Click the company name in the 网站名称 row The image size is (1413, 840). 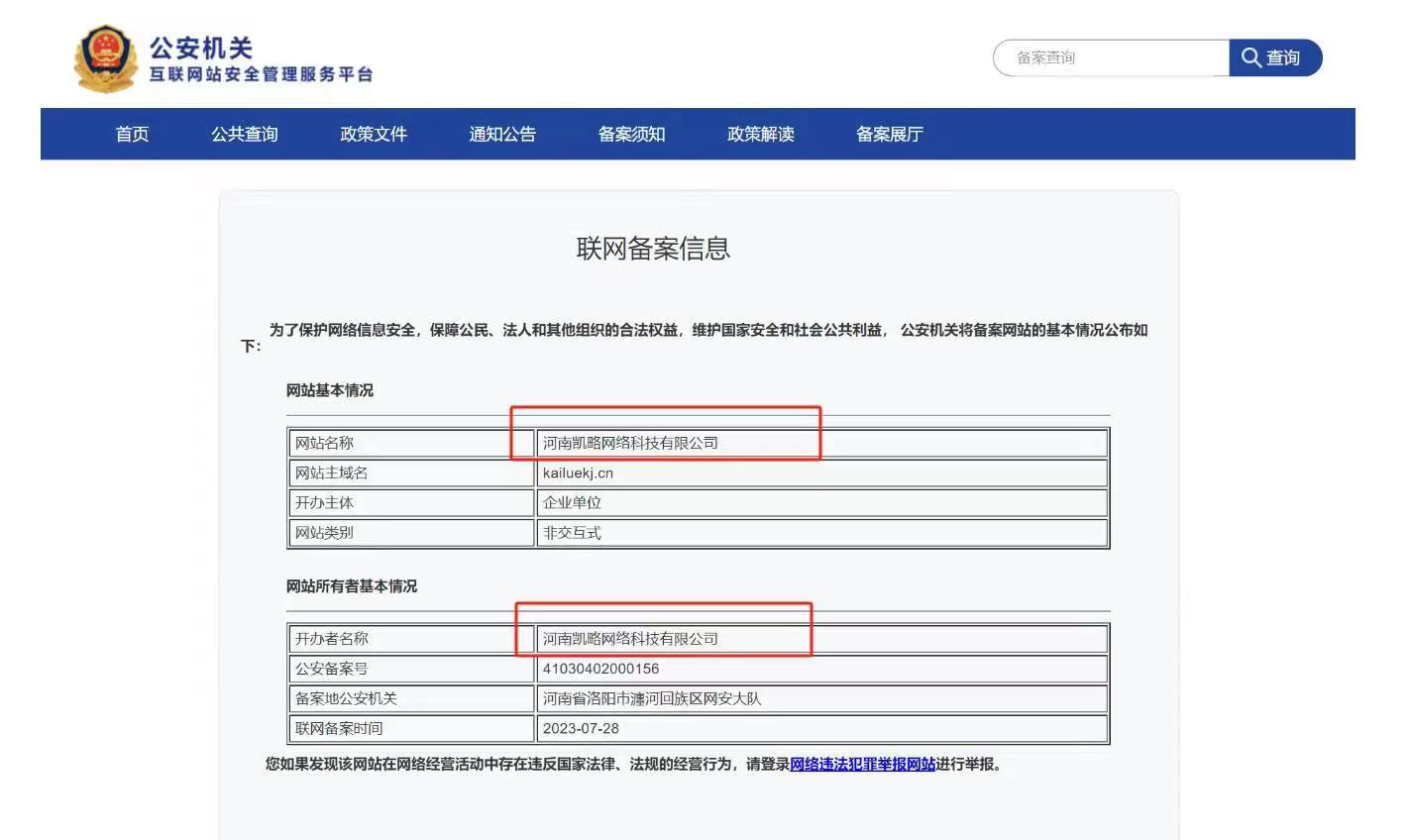click(630, 443)
